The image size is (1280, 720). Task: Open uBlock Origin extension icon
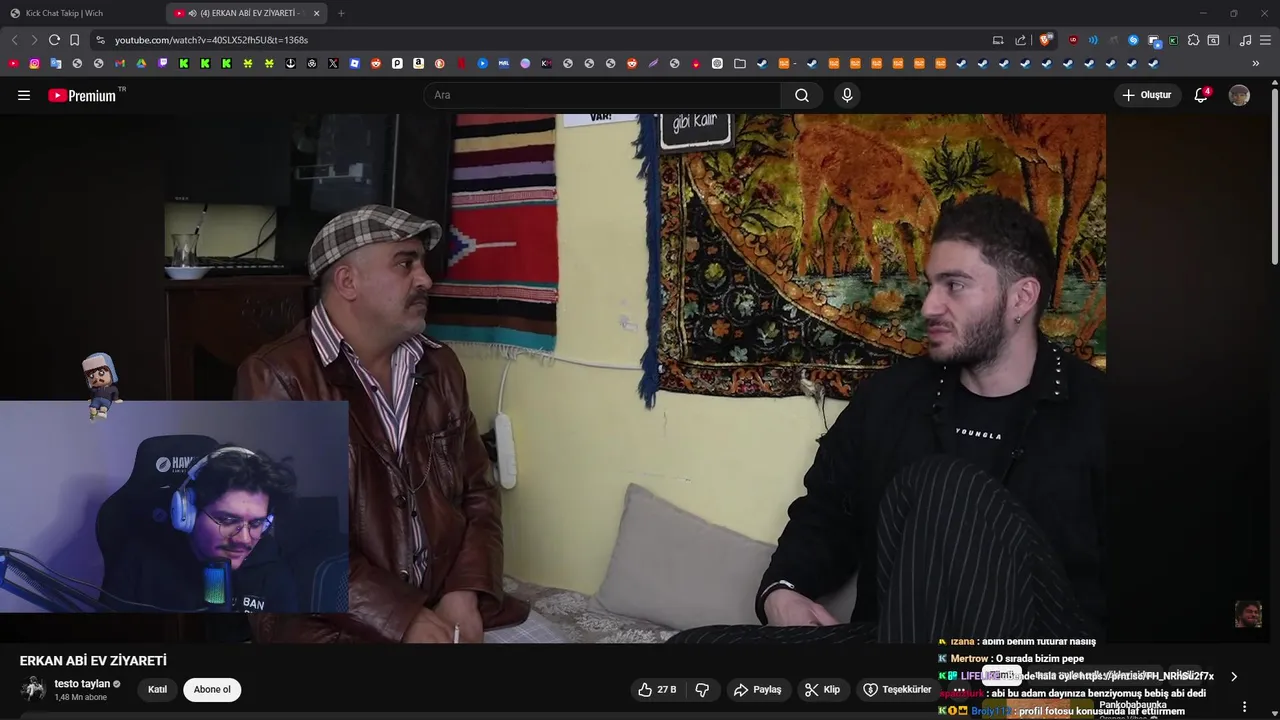pyautogui.click(x=1073, y=40)
